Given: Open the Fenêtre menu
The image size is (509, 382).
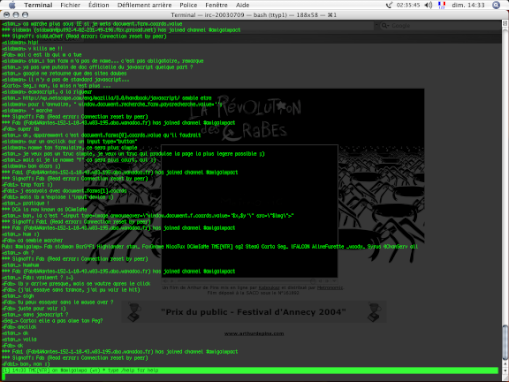Looking at the screenshot, I should [216, 5].
